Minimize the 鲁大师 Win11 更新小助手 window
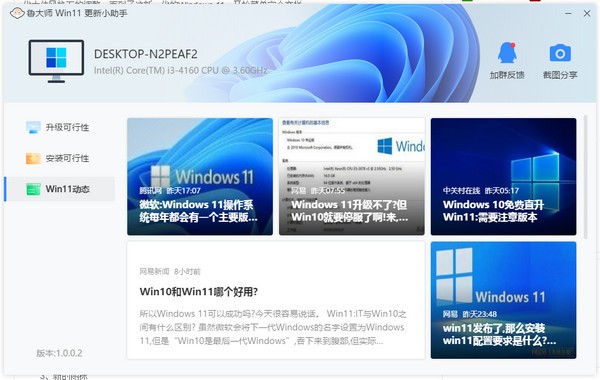Viewport: 600px width, 380px height. click(568, 13)
